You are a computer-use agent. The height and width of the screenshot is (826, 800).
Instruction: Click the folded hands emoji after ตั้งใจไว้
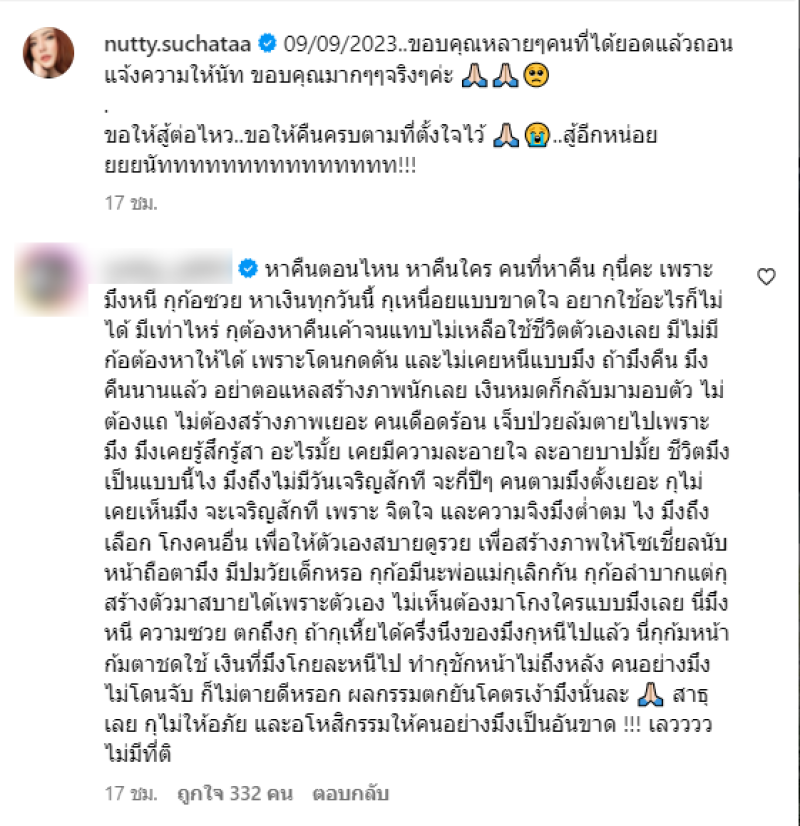[x=506, y=135]
